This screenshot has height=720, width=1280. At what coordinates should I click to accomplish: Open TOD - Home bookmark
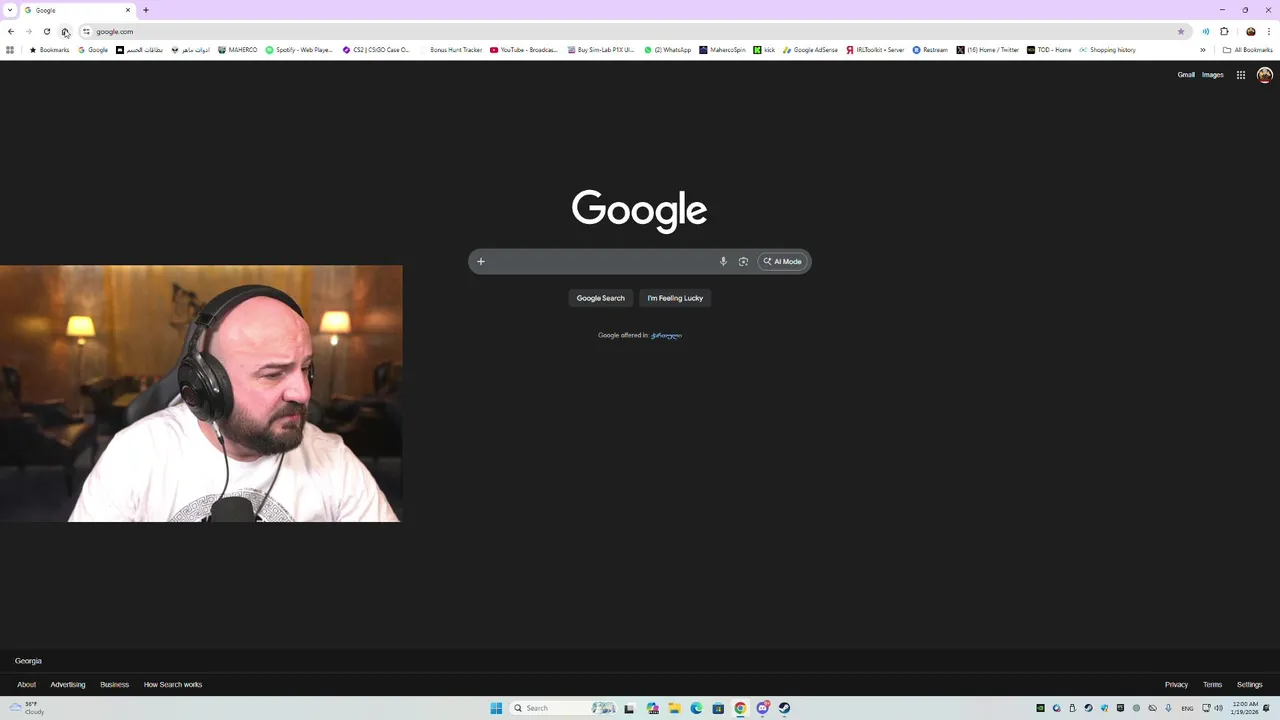coord(1049,50)
